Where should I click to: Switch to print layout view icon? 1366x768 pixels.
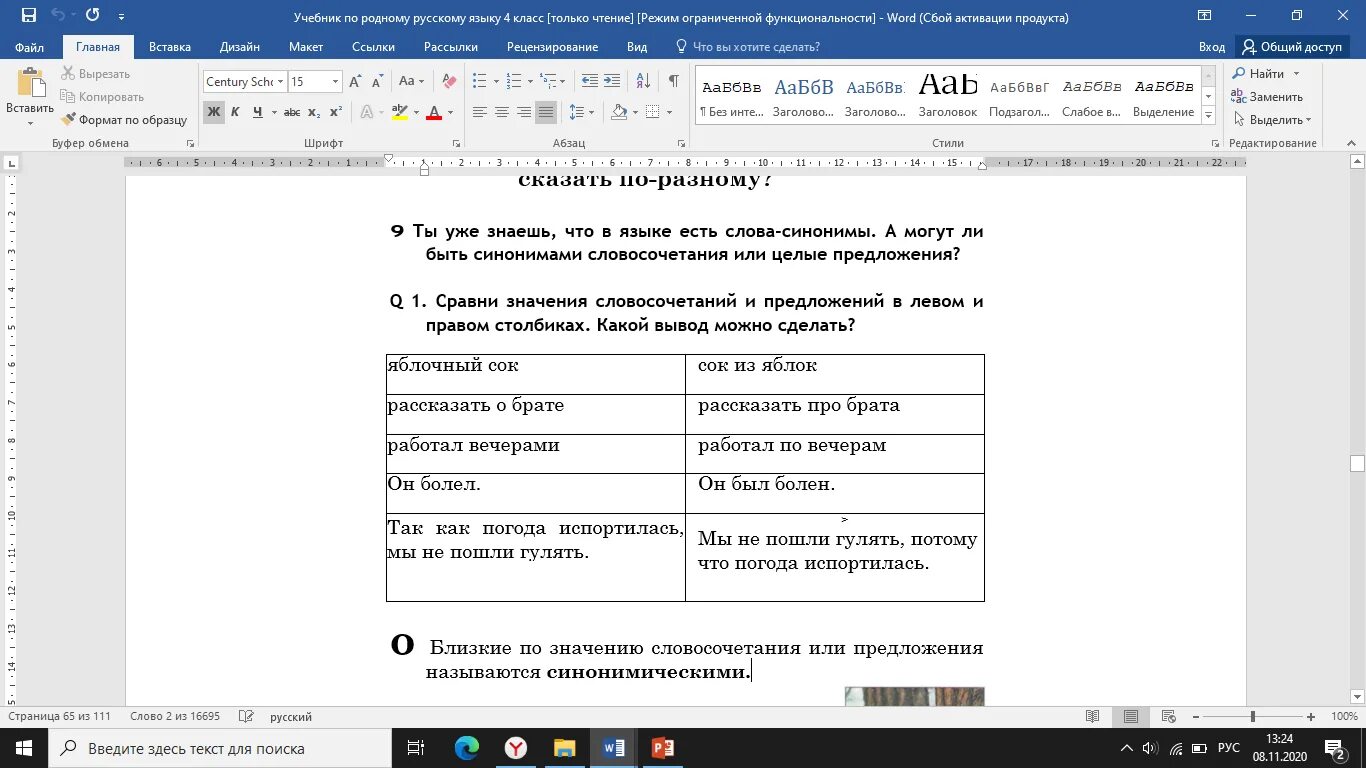[x=1130, y=717]
